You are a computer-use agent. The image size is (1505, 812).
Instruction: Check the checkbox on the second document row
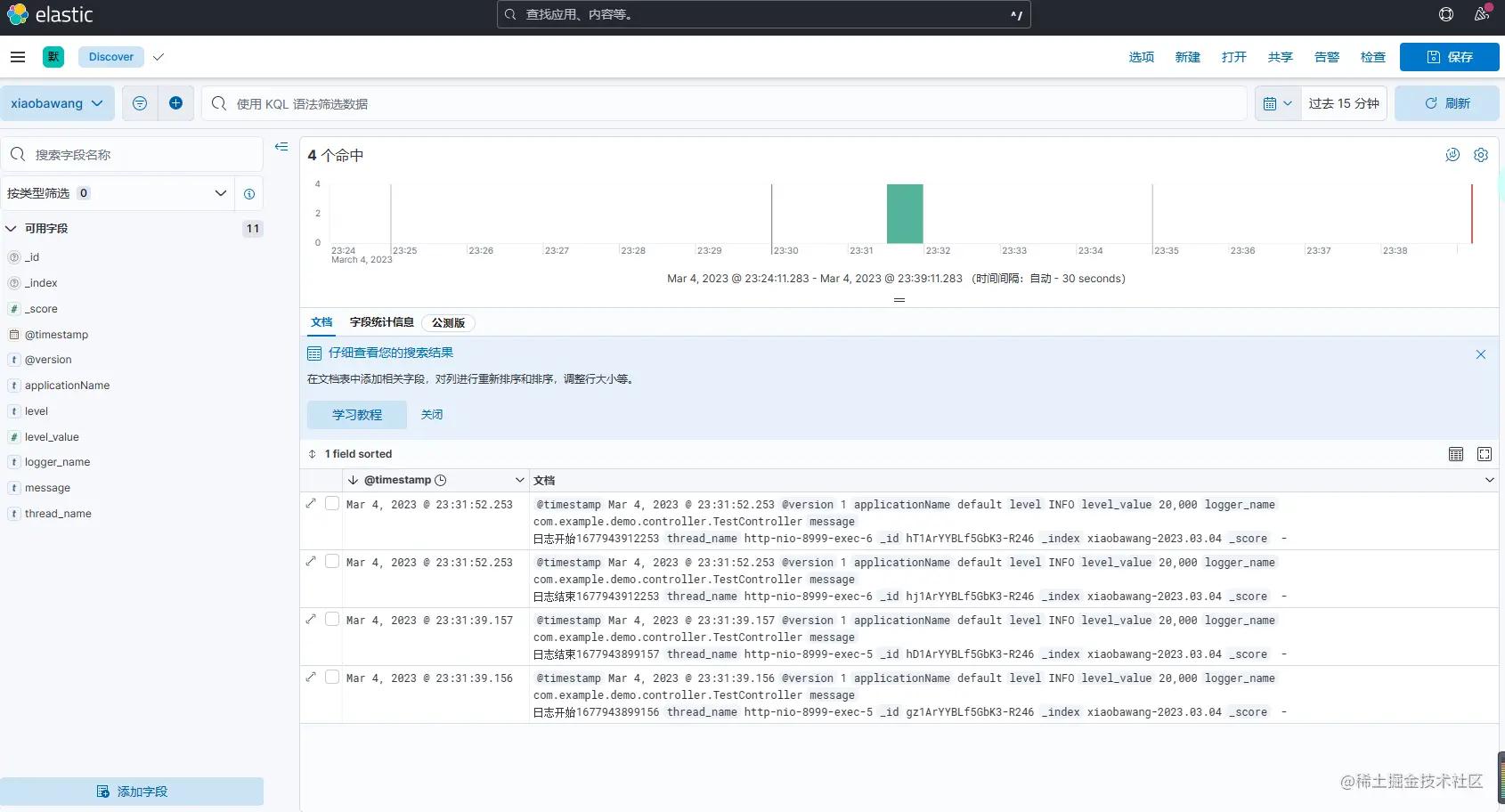pos(331,561)
